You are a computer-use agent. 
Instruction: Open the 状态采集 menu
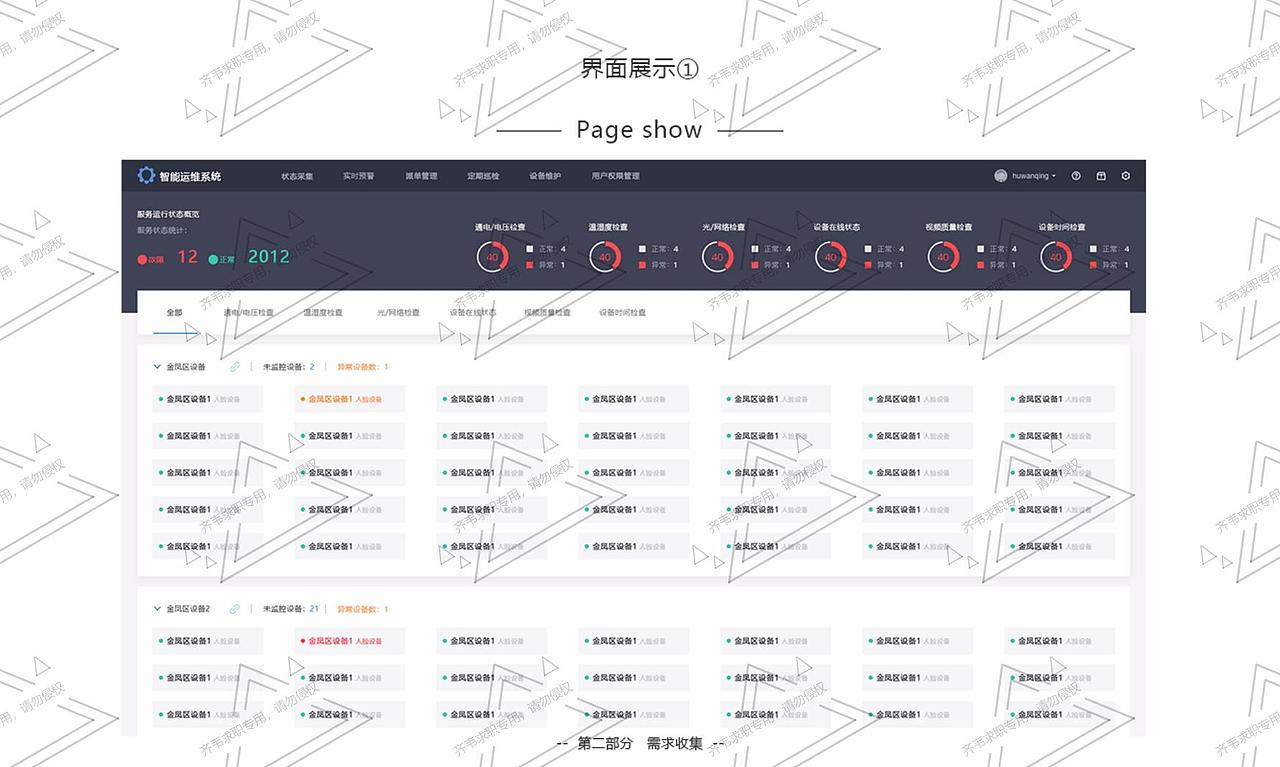297,176
